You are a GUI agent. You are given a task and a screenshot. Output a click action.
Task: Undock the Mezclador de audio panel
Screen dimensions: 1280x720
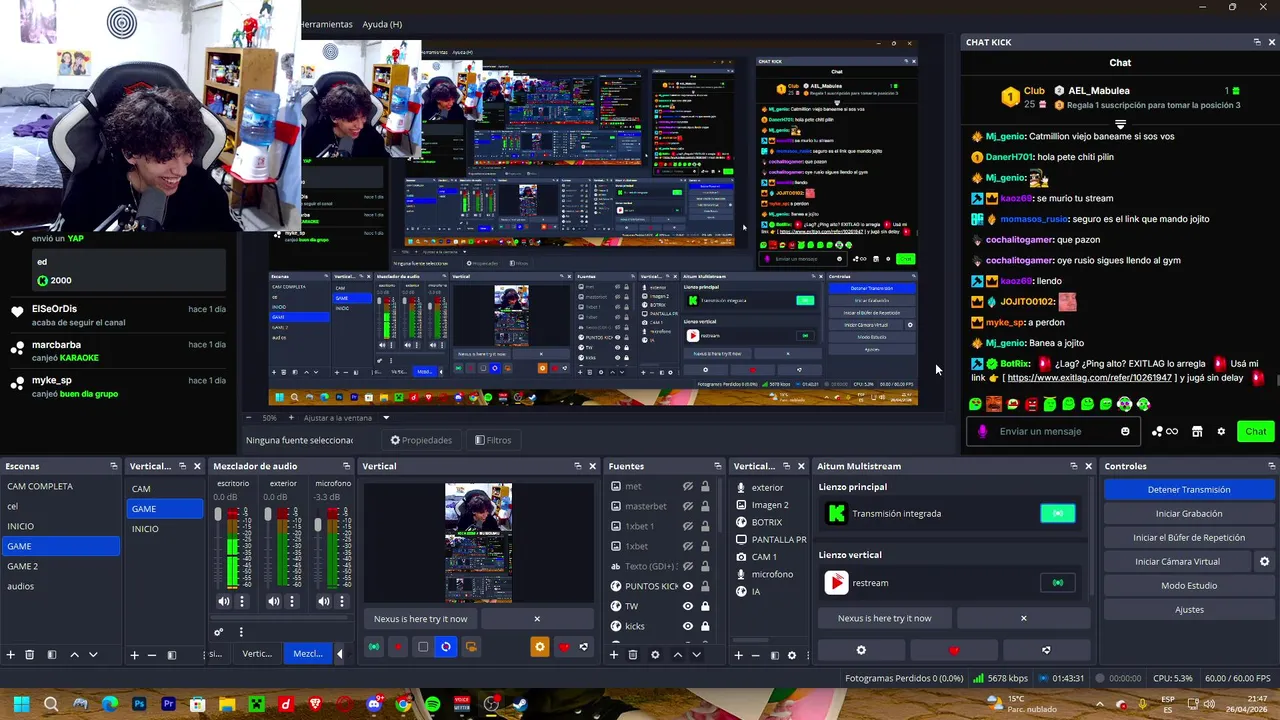coord(346,466)
